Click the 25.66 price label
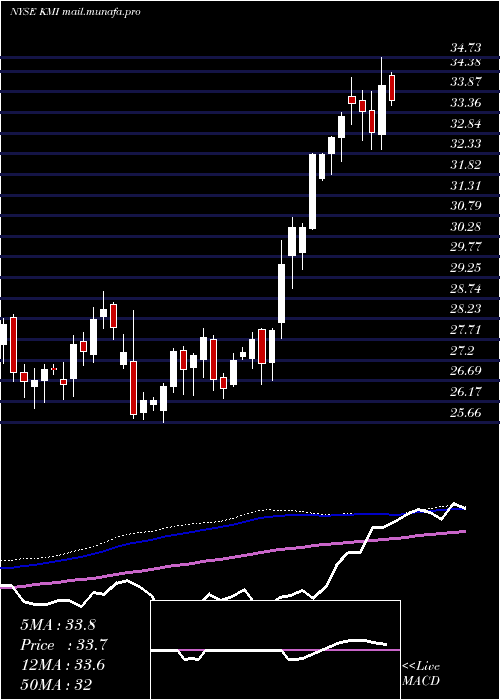Screen dimensions: 500x700 pyautogui.click(x=466, y=412)
